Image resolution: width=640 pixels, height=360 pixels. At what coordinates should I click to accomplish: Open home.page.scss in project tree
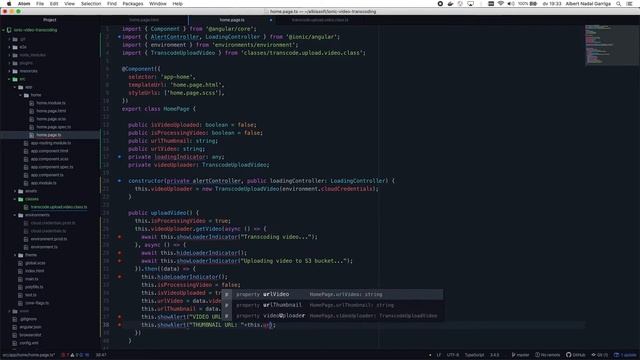(x=51, y=119)
